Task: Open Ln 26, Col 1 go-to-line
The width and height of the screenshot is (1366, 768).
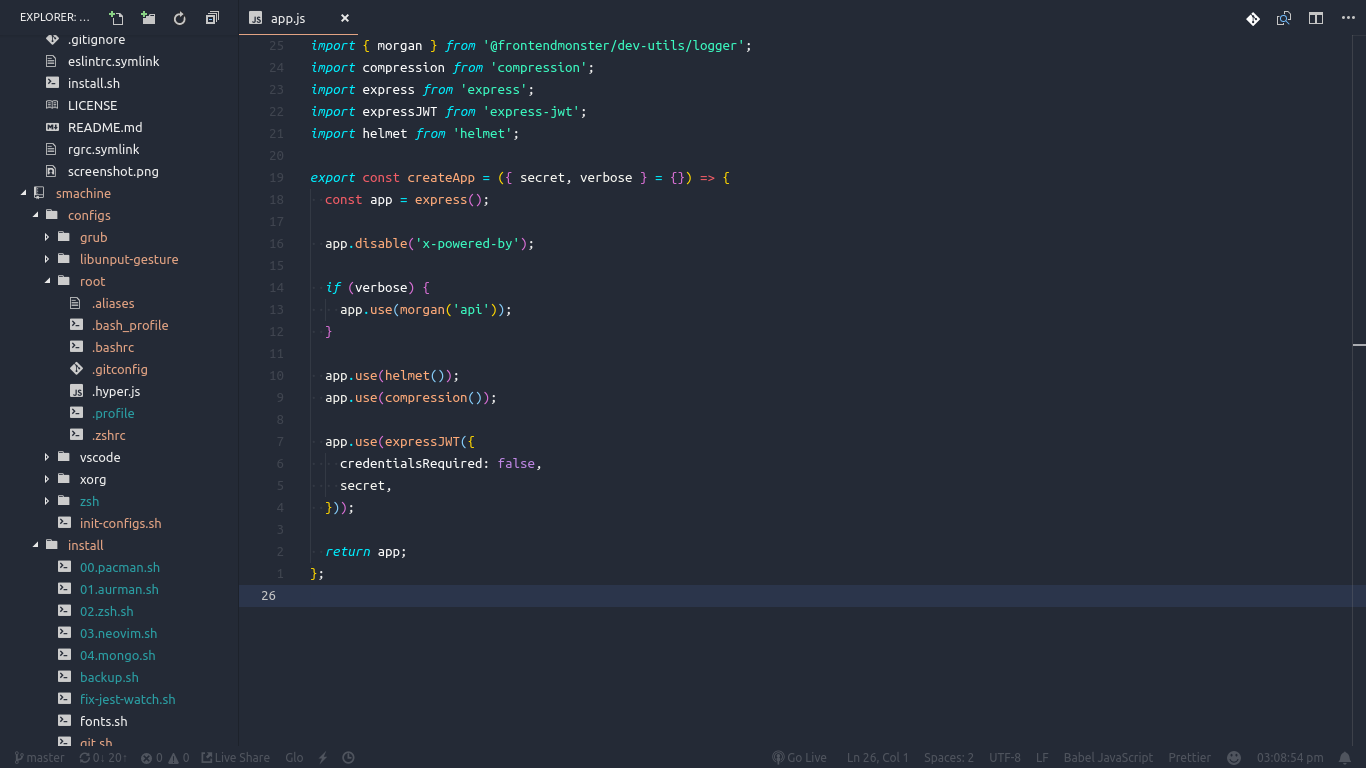Action: pyautogui.click(x=878, y=758)
